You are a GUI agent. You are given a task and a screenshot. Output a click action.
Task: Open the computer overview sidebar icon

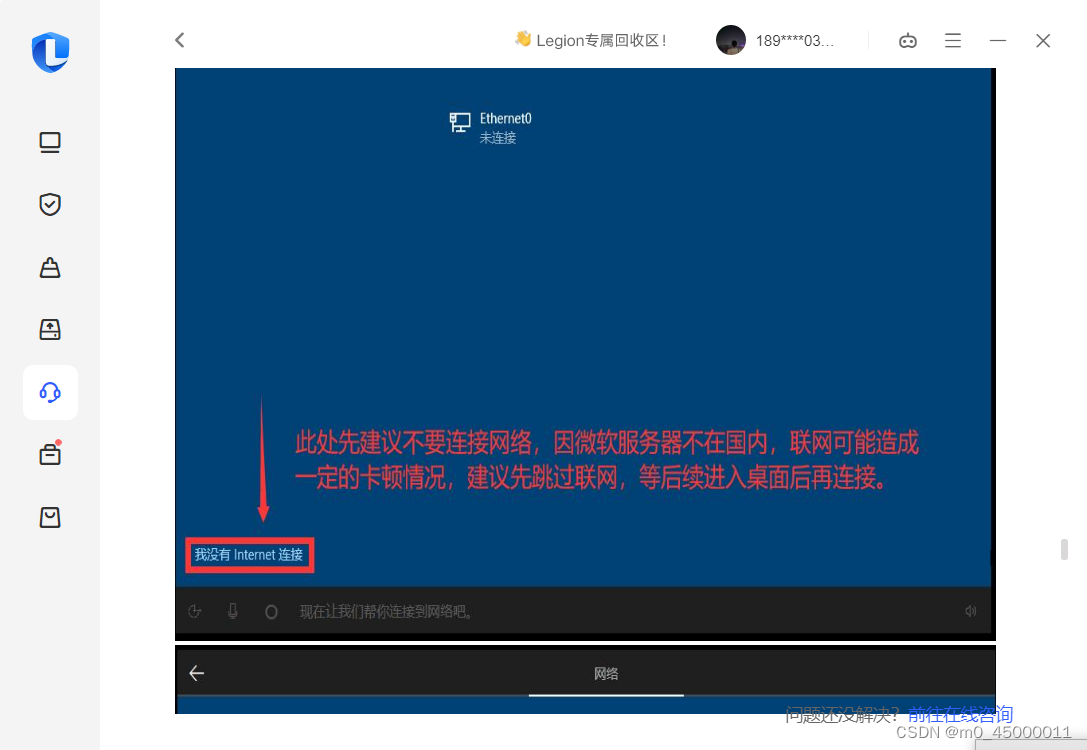(x=50, y=142)
